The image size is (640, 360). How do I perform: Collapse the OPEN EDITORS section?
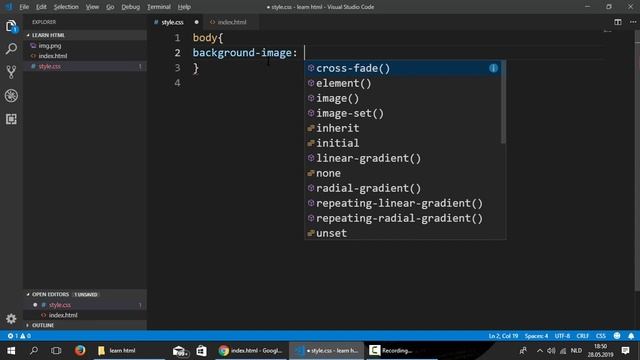[x=85, y=294]
